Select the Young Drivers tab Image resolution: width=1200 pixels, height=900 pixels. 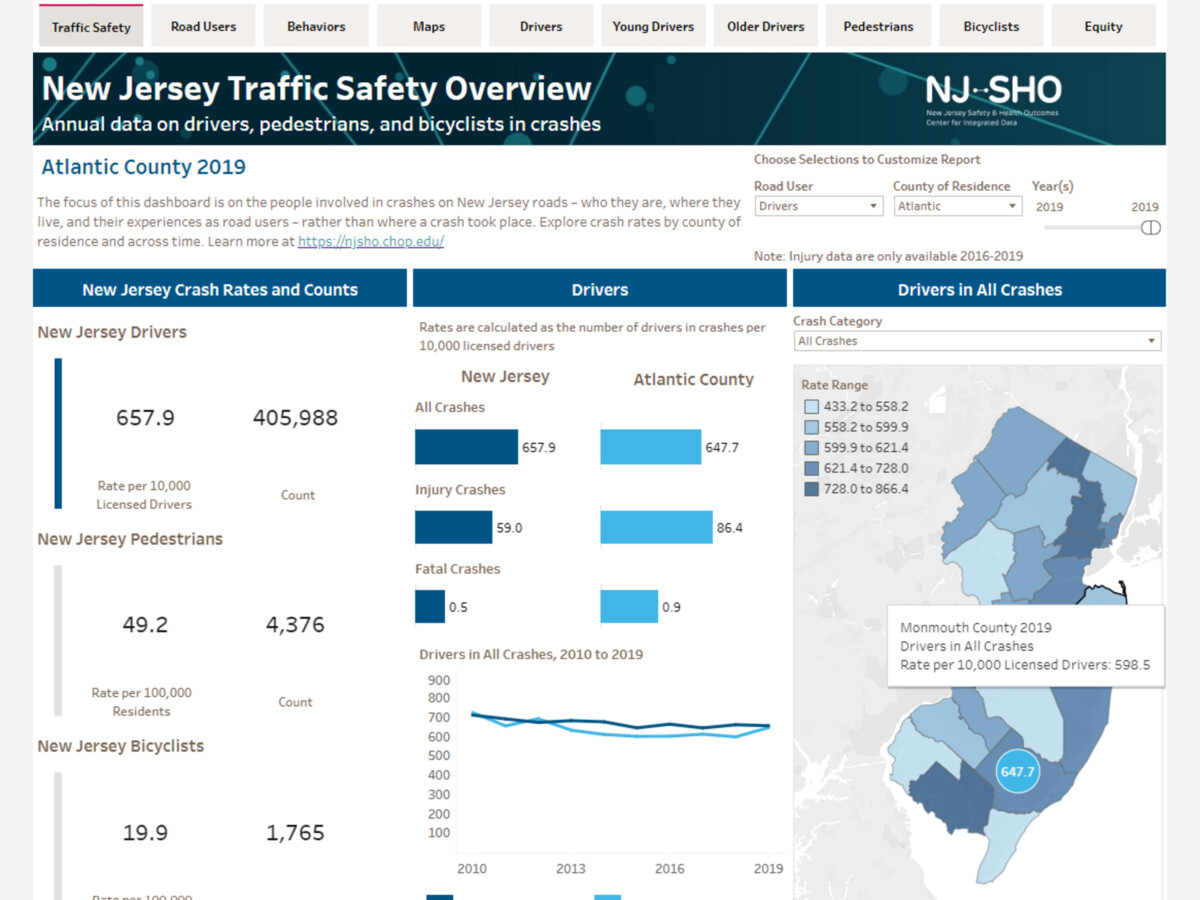tap(653, 27)
